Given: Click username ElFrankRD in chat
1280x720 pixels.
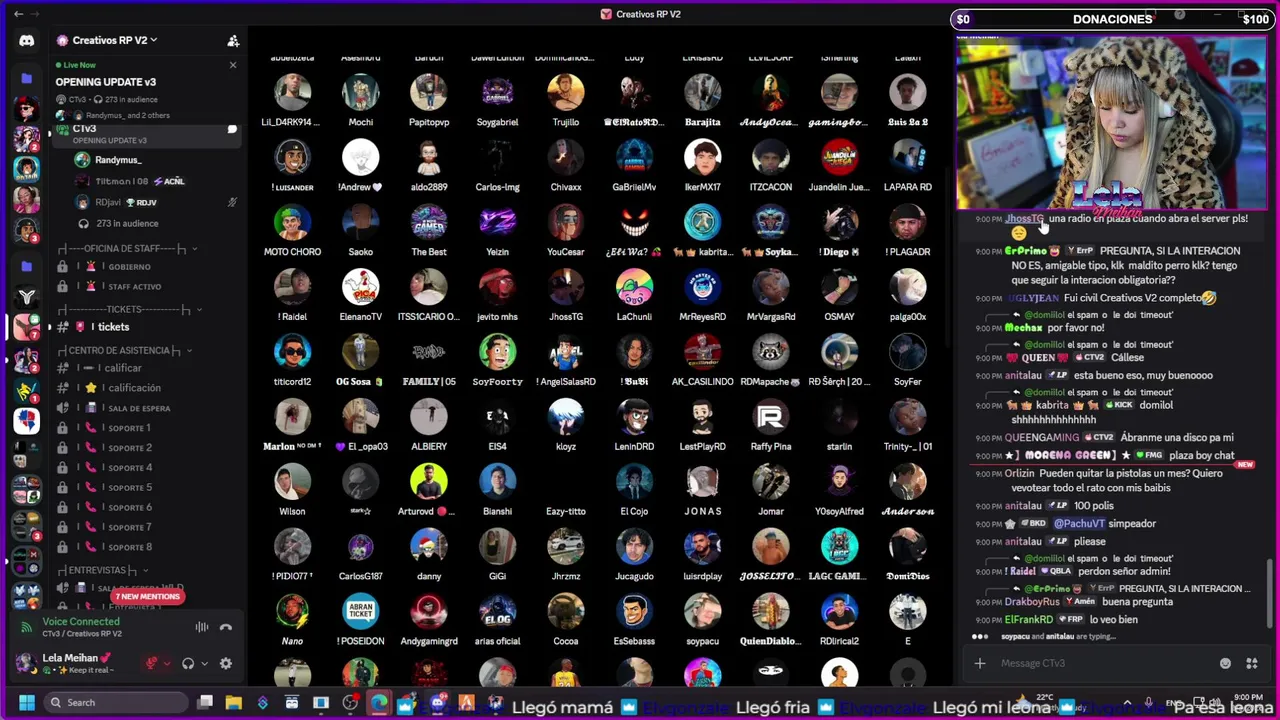Looking at the screenshot, I should point(1029,620).
